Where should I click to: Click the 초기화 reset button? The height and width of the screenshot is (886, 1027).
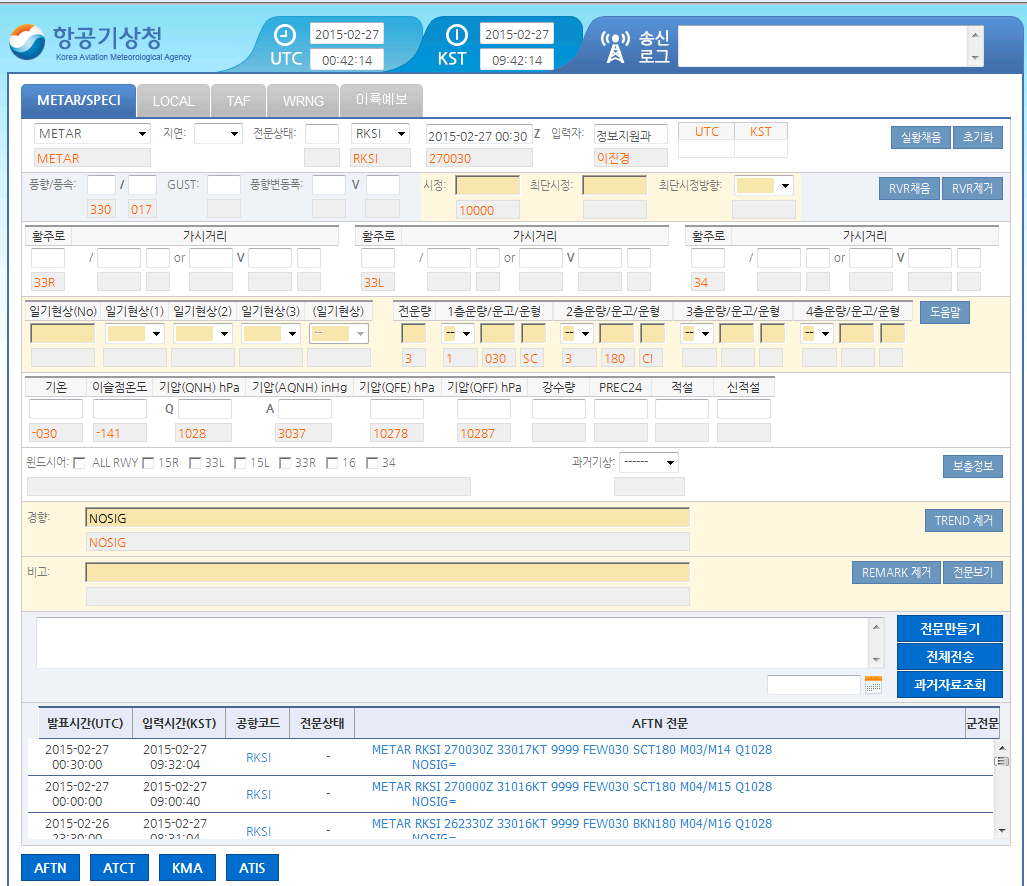978,138
